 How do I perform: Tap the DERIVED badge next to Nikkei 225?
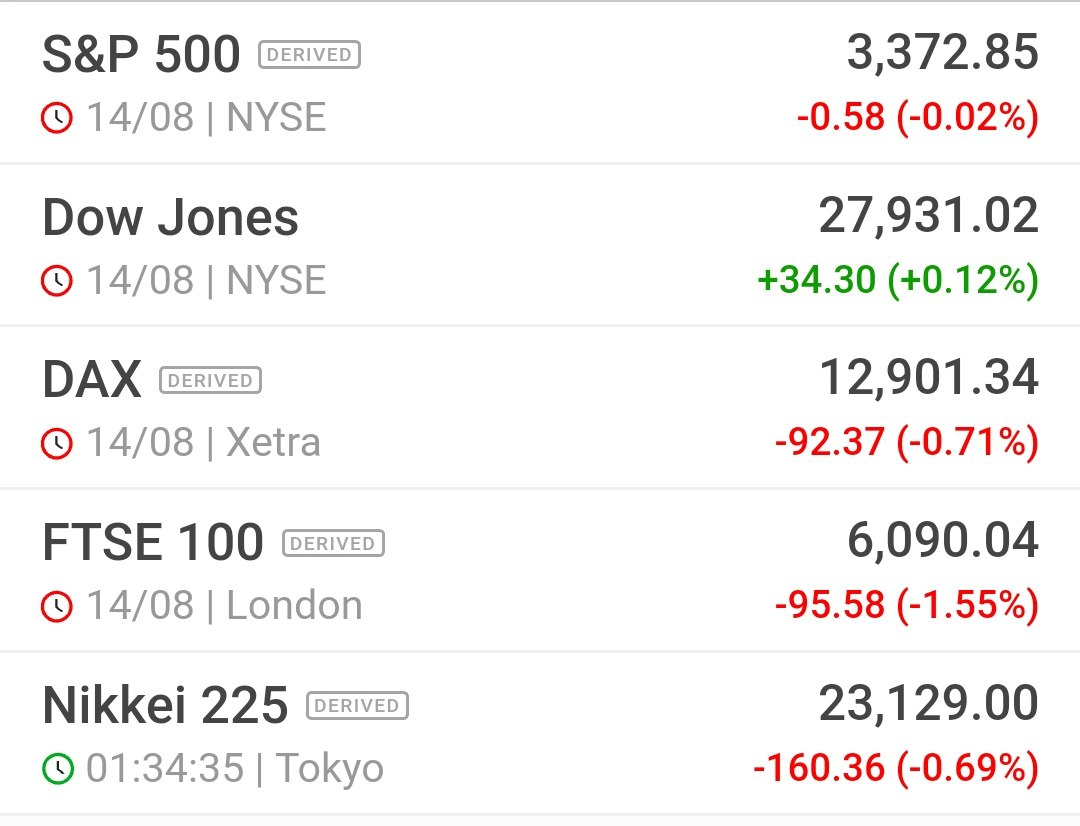[357, 705]
